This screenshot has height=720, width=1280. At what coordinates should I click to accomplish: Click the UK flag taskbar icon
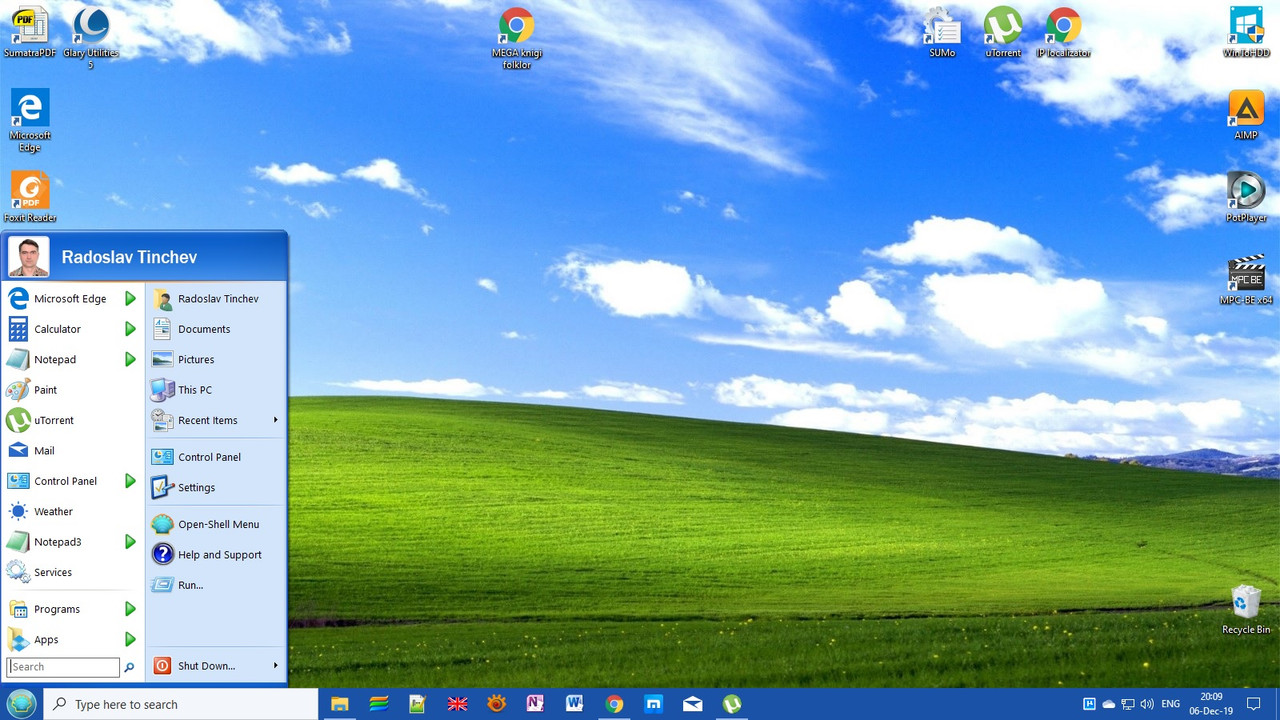[x=457, y=704]
